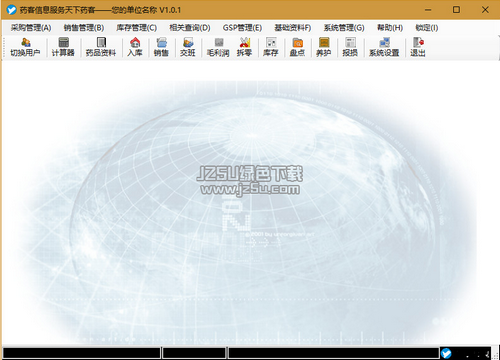Click the 锁定(I) lock menu
Screen dimensions: 500x360
pyautogui.click(x=426, y=28)
